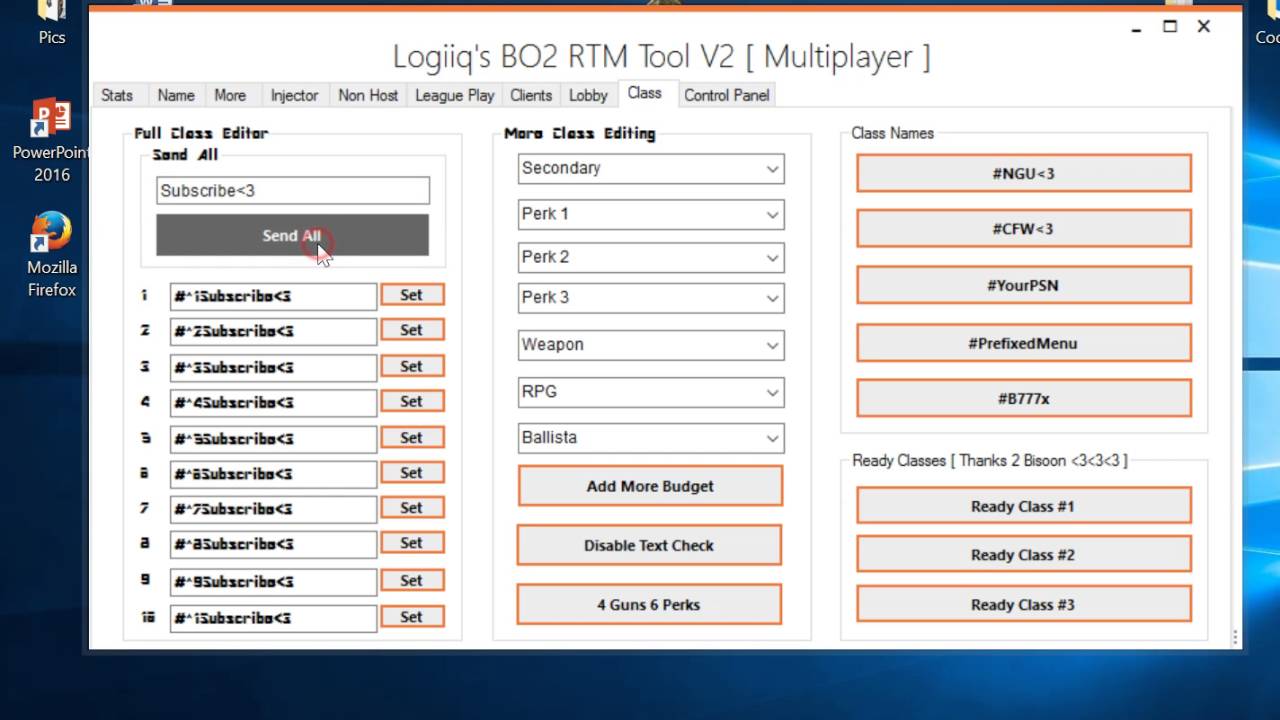
Task: Switch to the Control Panel tab
Action: click(727, 94)
